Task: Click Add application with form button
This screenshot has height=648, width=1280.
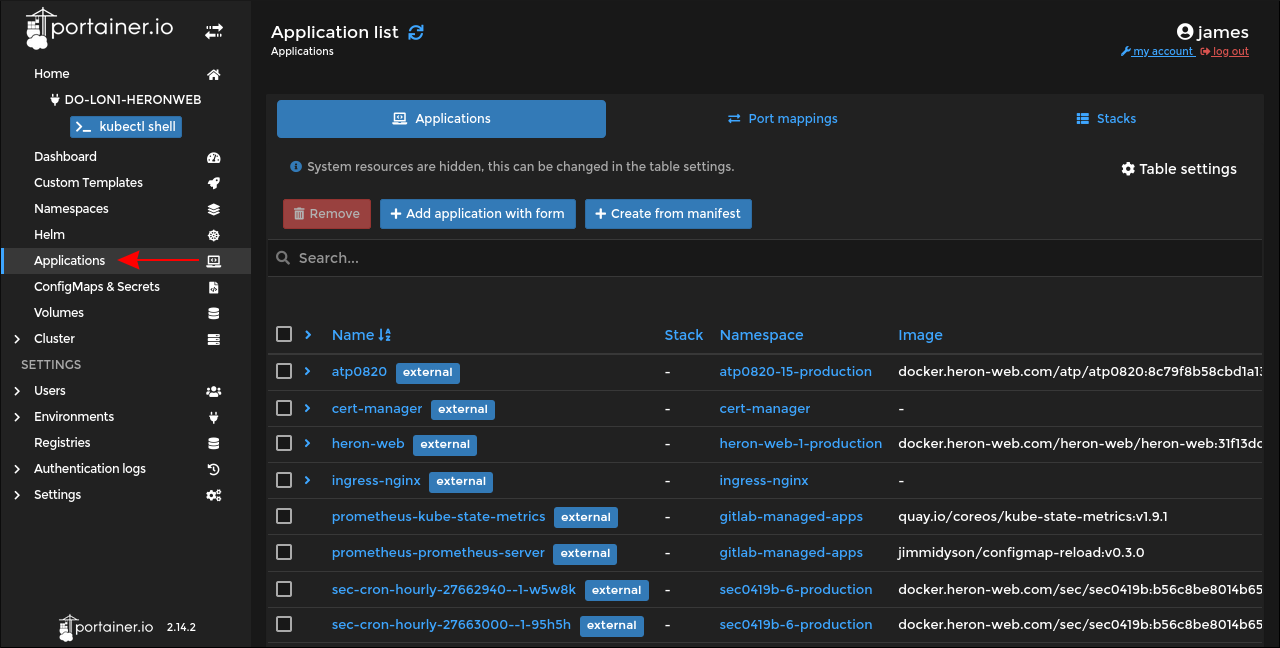Action: [x=478, y=213]
